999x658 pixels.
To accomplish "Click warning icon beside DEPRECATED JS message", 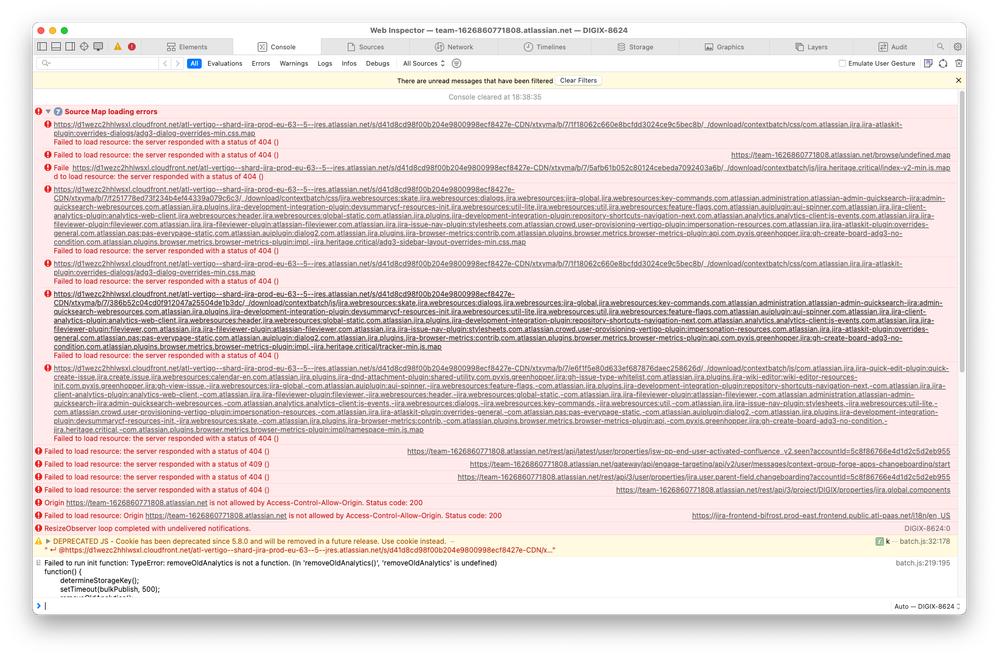I will [38, 541].
